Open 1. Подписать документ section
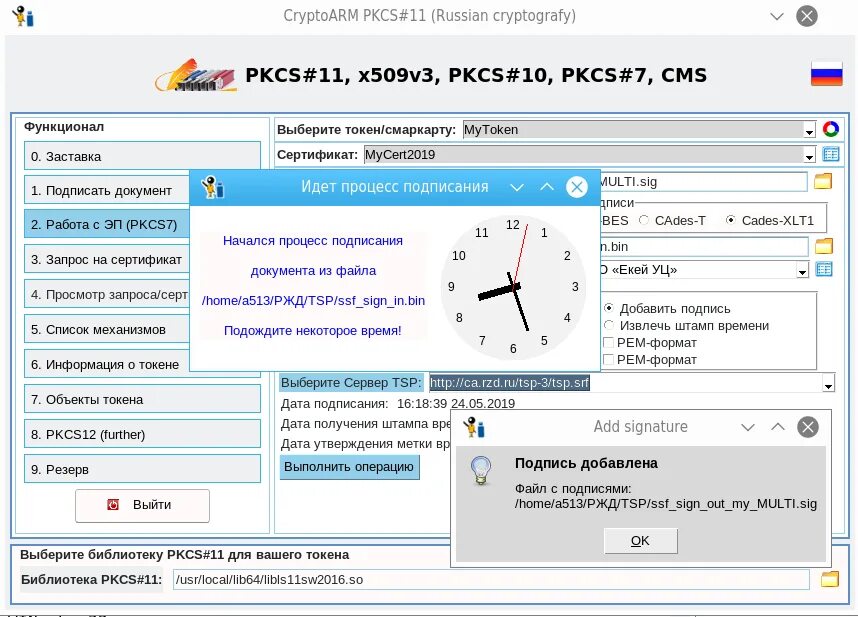The width and height of the screenshot is (858, 617). coord(107,190)
